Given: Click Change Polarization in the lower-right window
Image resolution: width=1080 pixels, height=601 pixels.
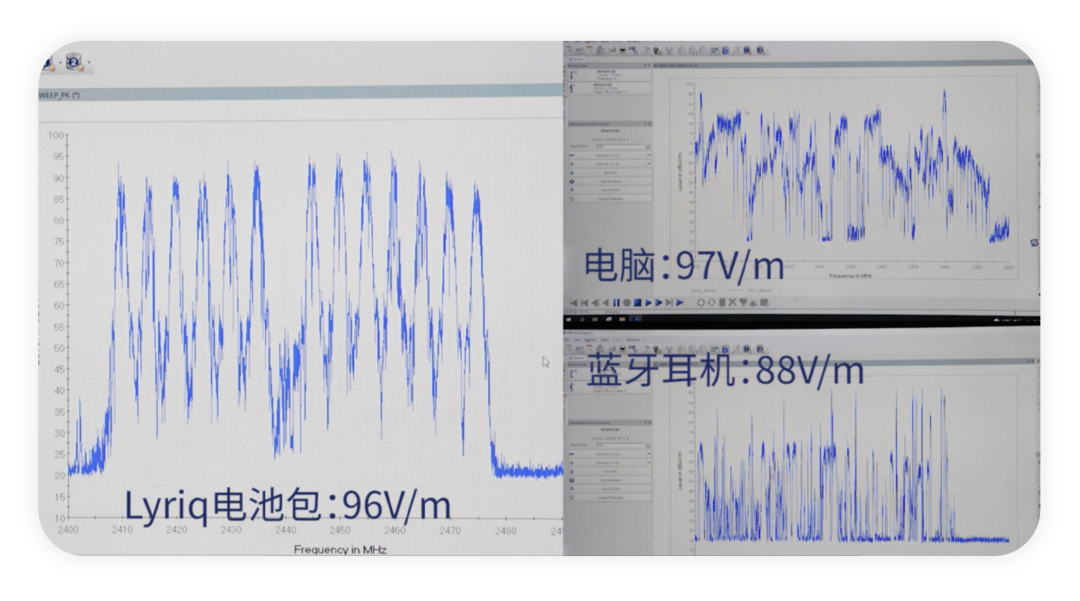Looking at the screenshot, I should tap(610, 498).
